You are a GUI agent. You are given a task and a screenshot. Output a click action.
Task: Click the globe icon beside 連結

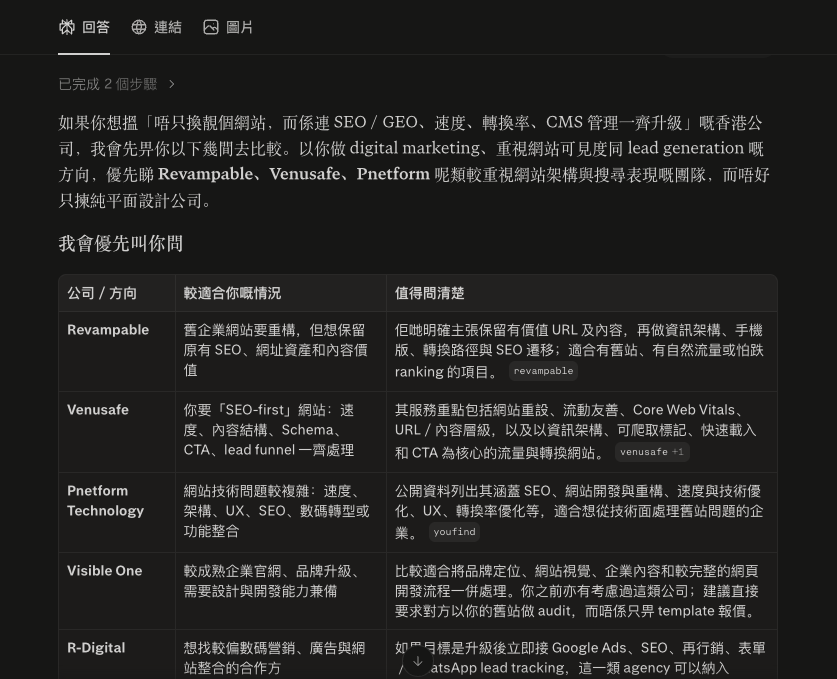tap(139, 27)
